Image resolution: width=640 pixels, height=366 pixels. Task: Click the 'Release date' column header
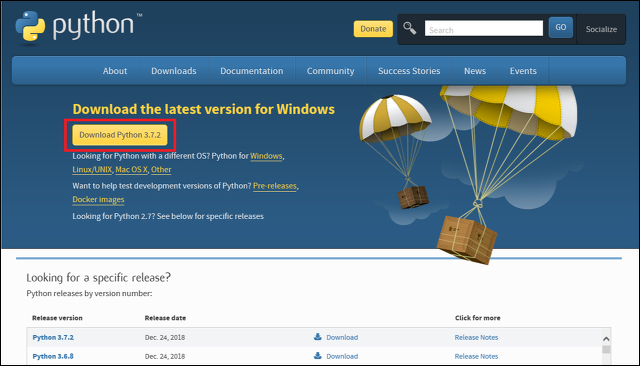165,318
